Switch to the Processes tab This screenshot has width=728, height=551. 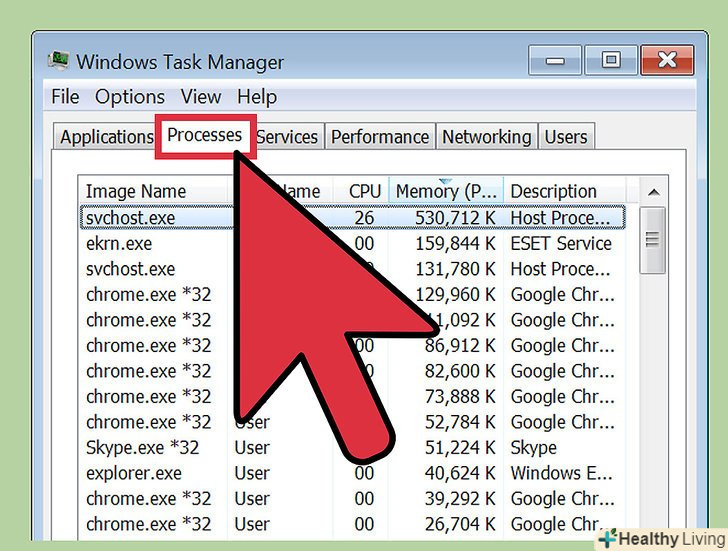pyautogui.click(x=205, y=135)
